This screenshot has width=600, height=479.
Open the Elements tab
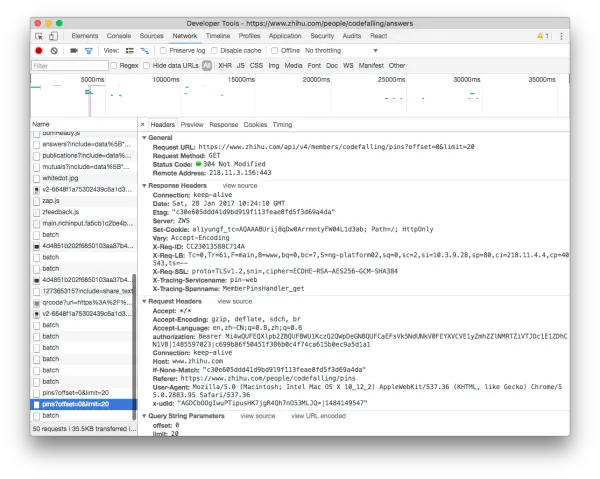pyautogui.click(x=85, y=36)
